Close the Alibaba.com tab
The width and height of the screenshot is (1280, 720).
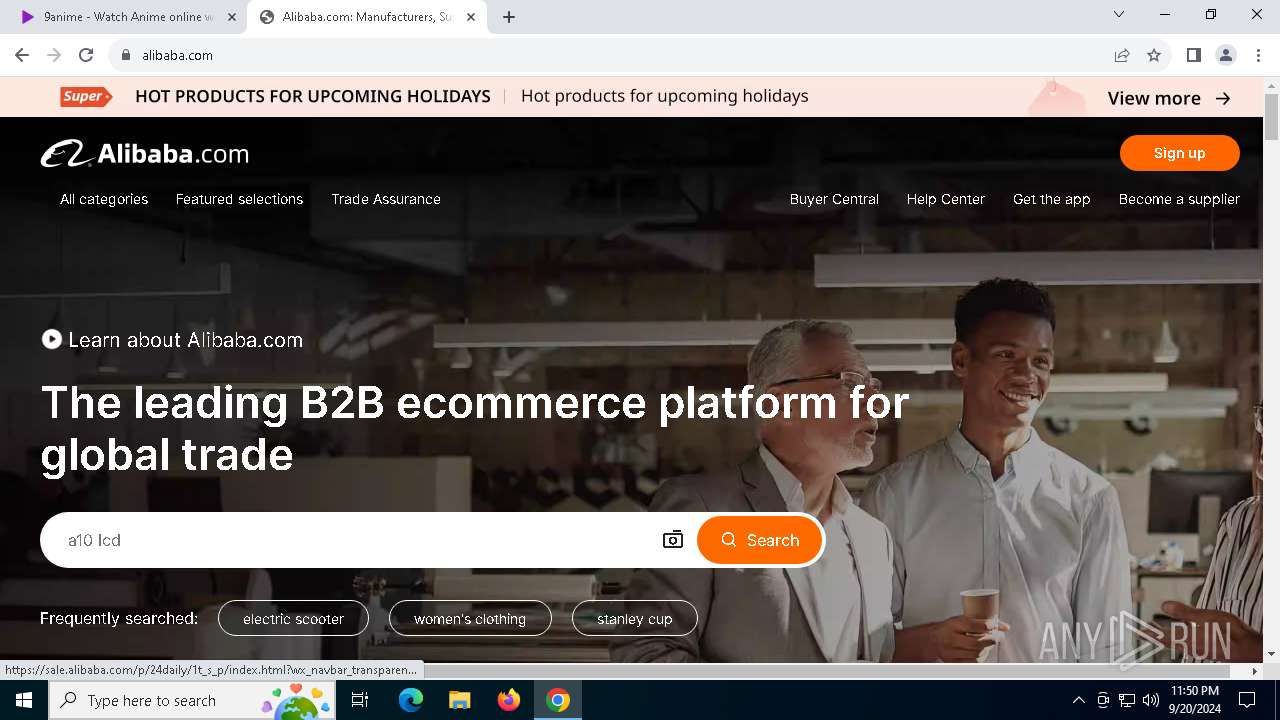click(471, 17)
